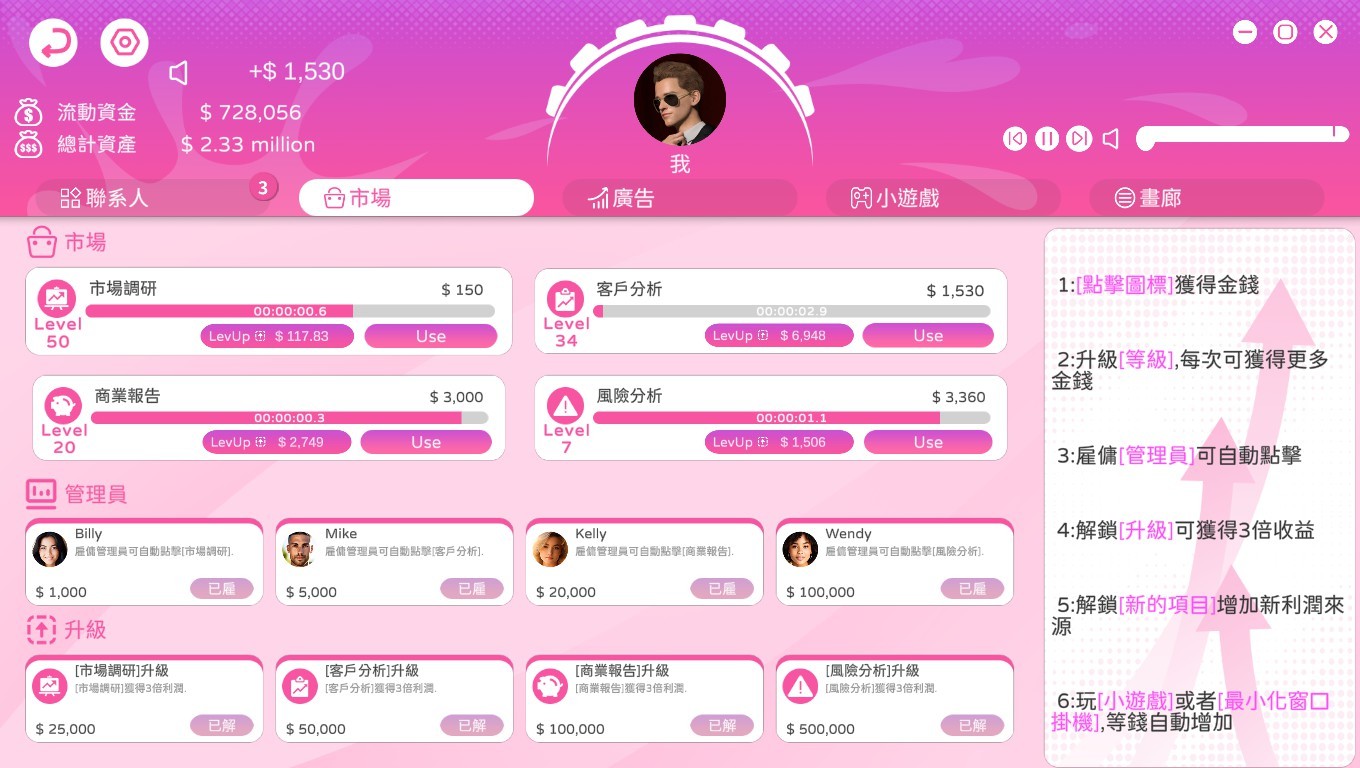The image size is (1360, 768).
Task: Open the 畫廊 tab
Action: [x=1206, y=198]
